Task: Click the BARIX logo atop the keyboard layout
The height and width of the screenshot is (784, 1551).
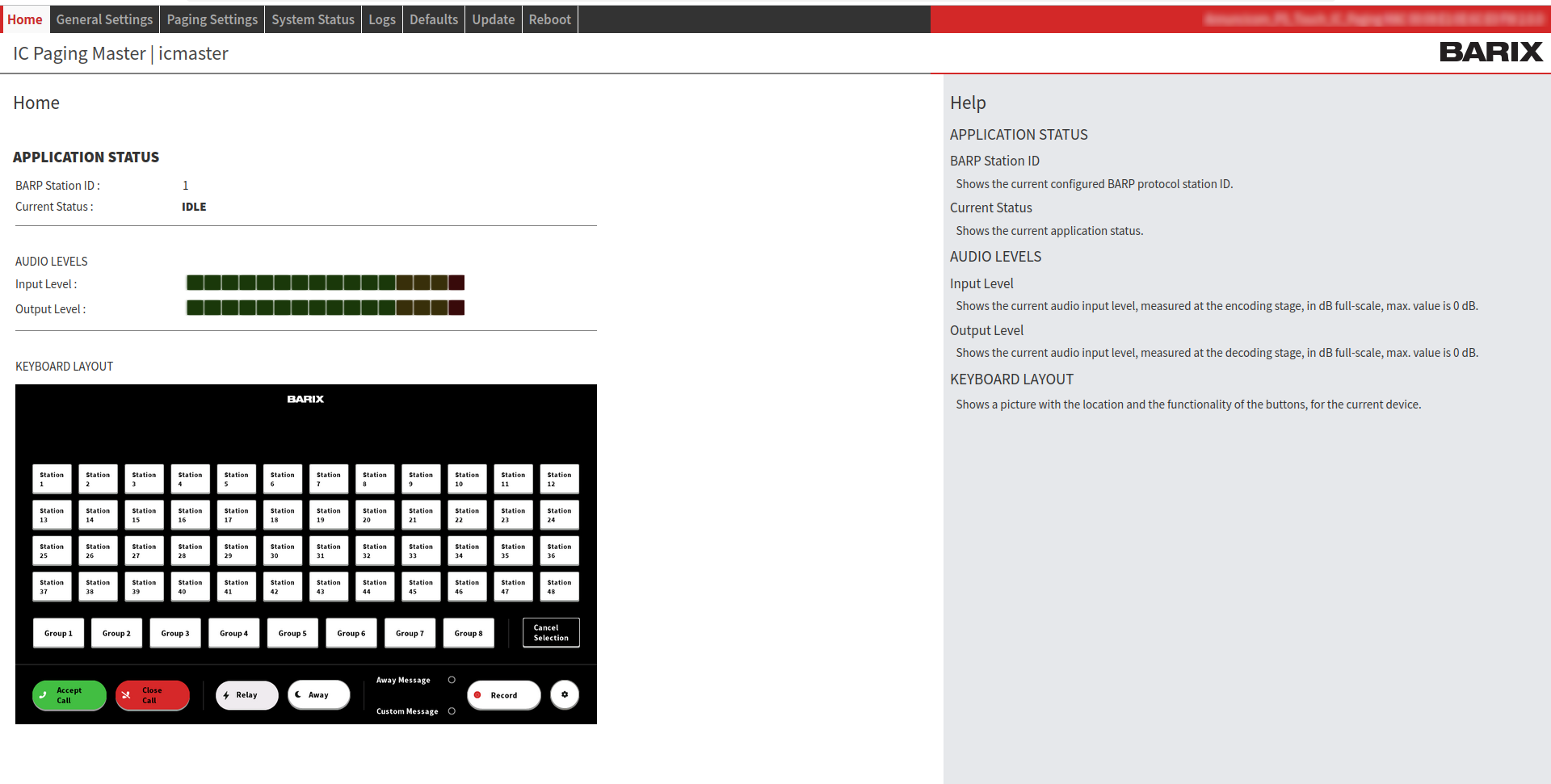Action: [305, 400]
